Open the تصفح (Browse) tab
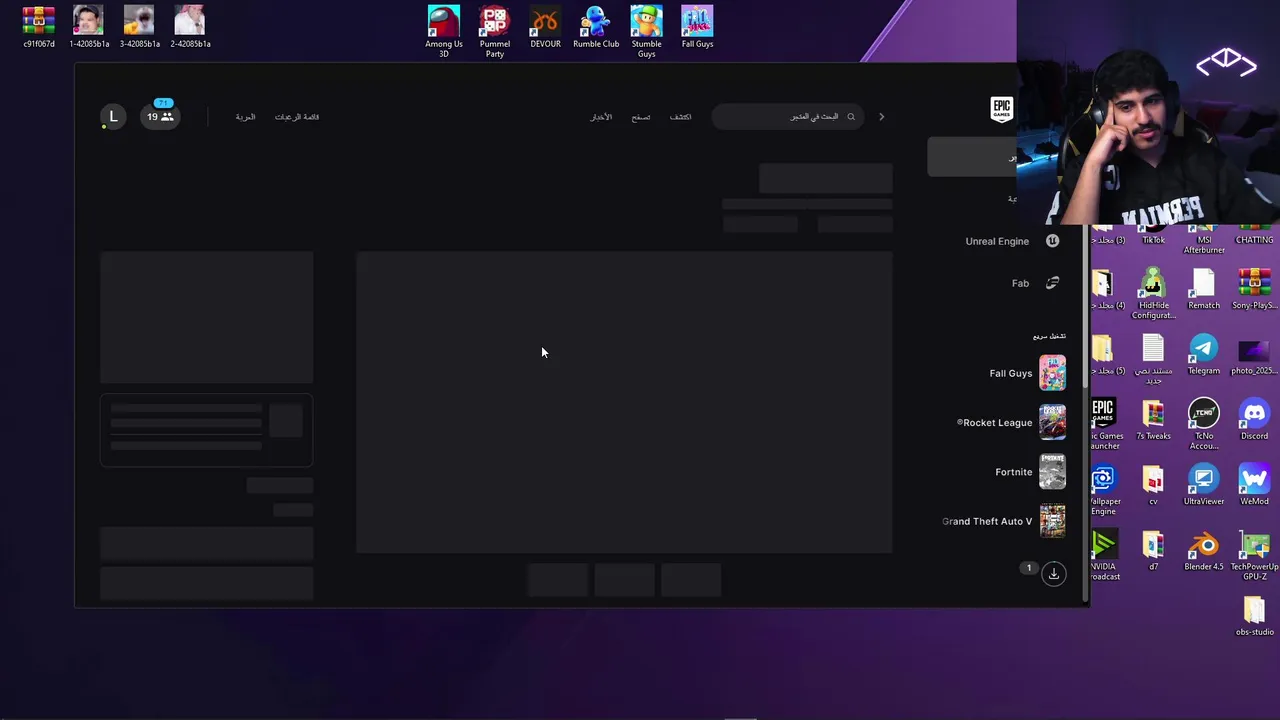The width and height of the screenshot is (1280, 720). tap(640, 117)
